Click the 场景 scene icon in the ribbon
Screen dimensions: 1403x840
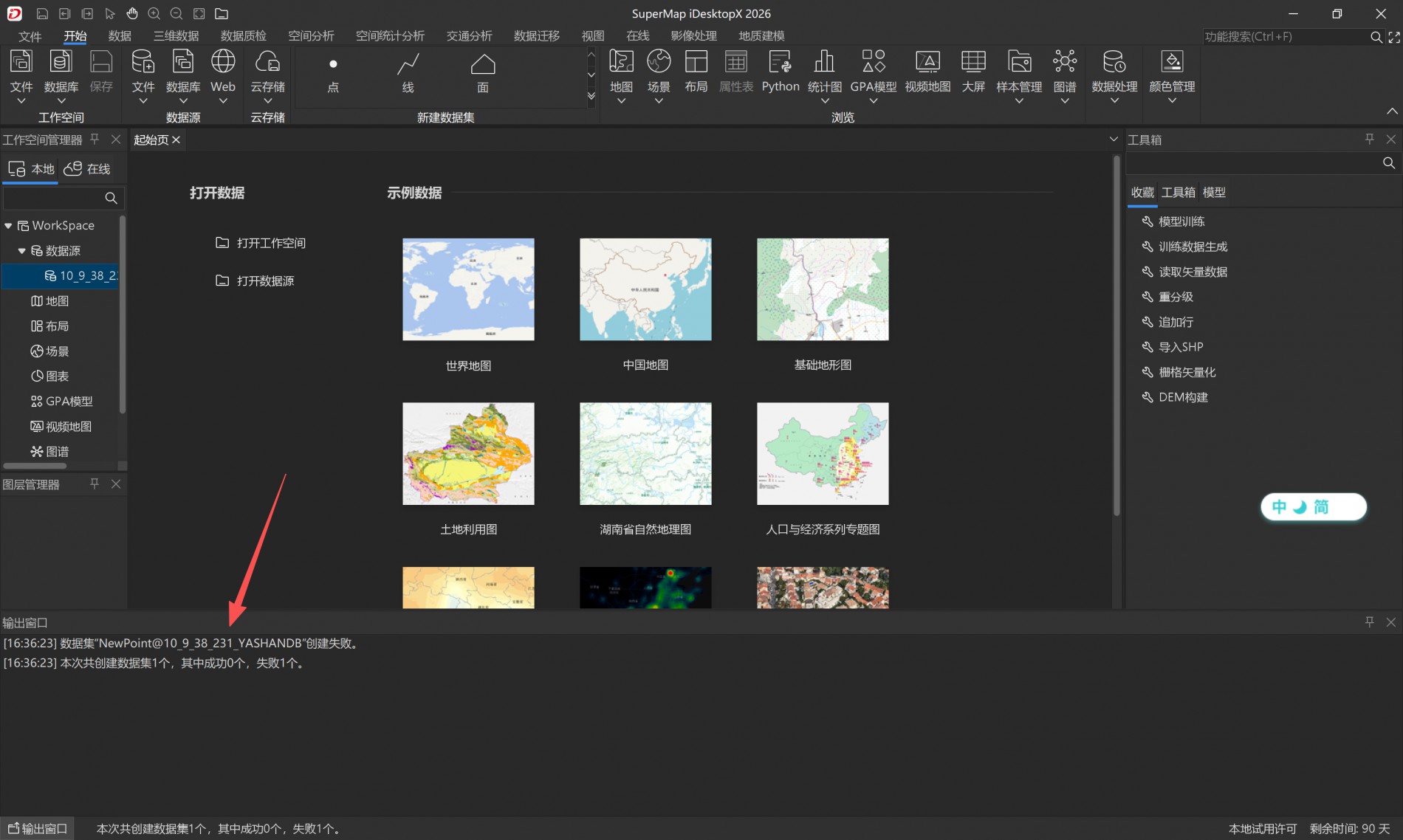point(659,61)
